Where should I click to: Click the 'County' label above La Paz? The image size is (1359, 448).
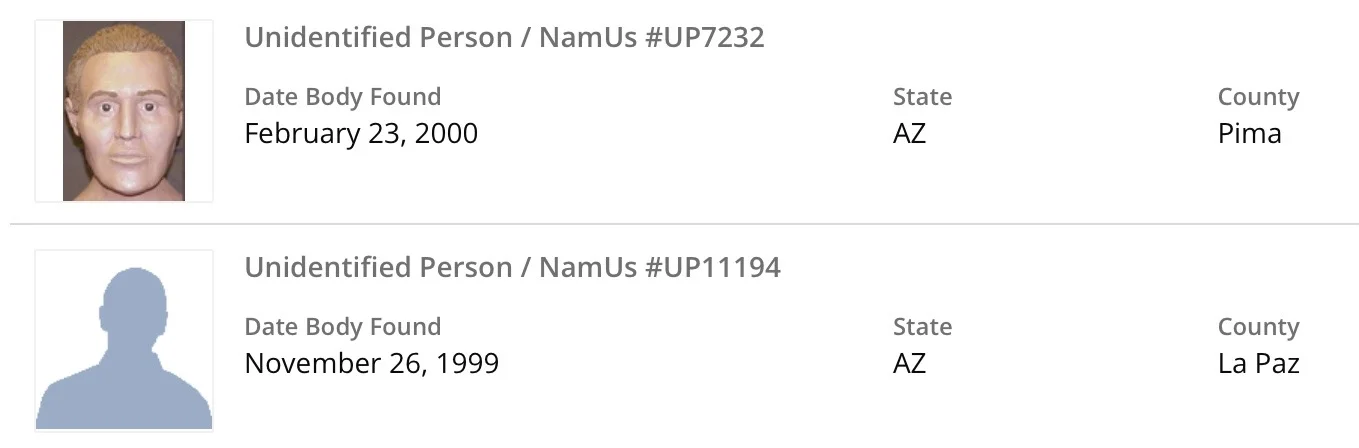coord(1258,327)
